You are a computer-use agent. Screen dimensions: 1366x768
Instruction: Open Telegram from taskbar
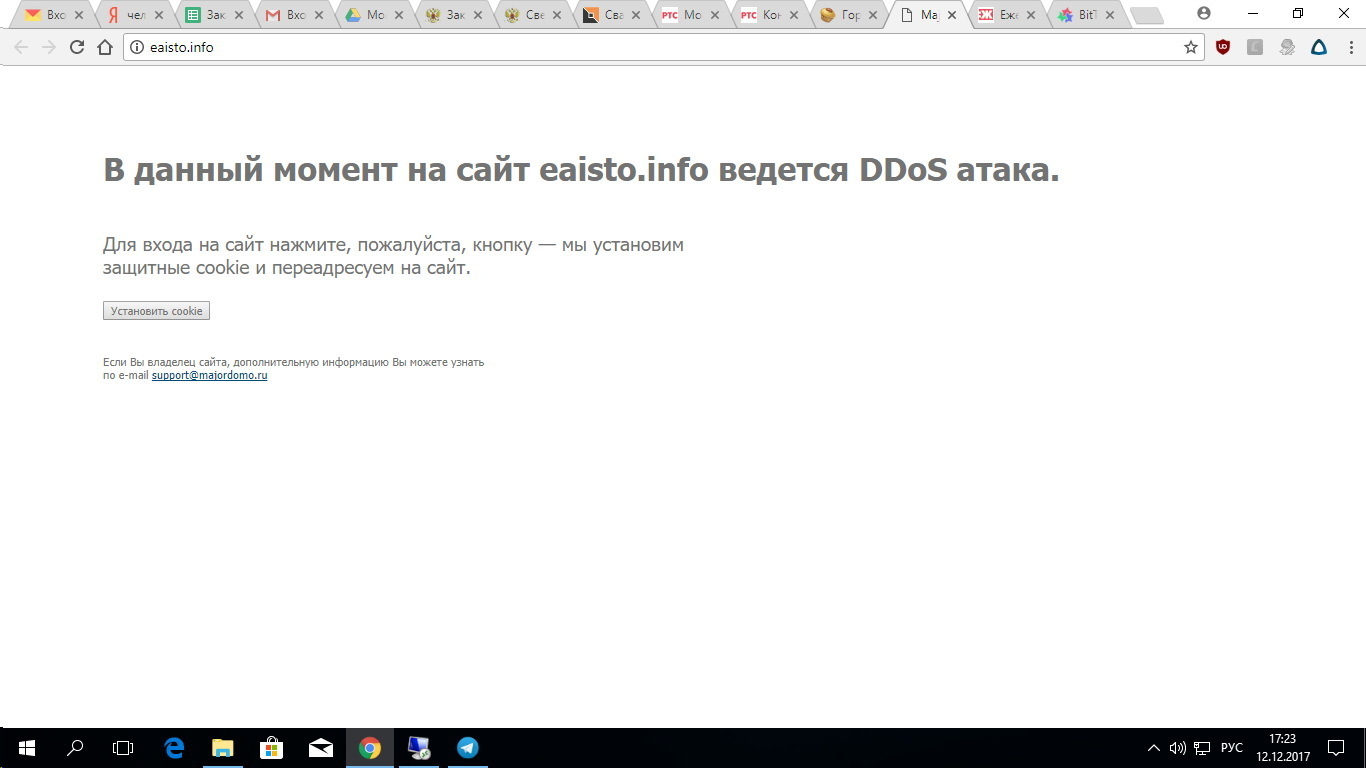coord(467,748)
